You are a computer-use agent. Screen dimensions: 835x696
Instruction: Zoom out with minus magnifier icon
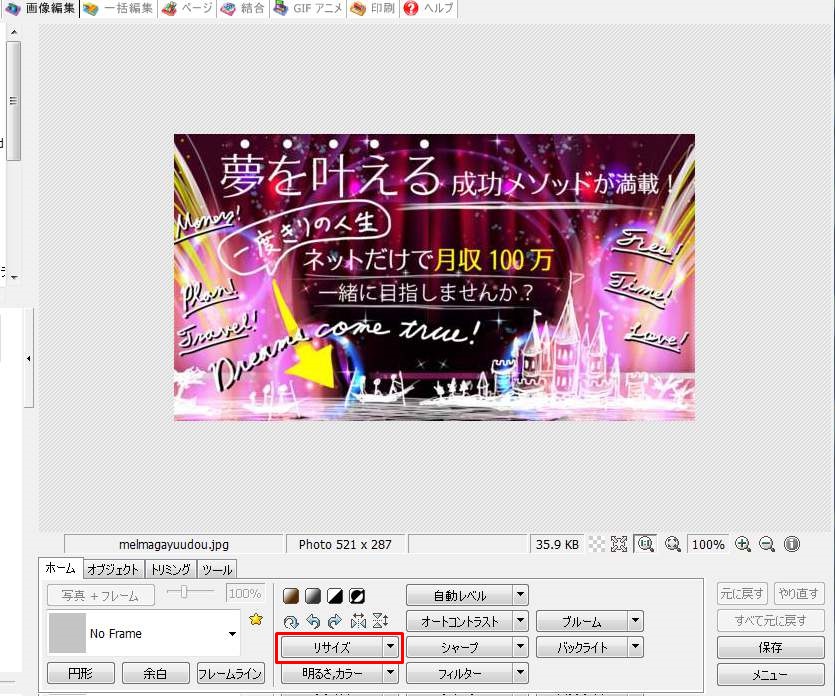(767, 545)
